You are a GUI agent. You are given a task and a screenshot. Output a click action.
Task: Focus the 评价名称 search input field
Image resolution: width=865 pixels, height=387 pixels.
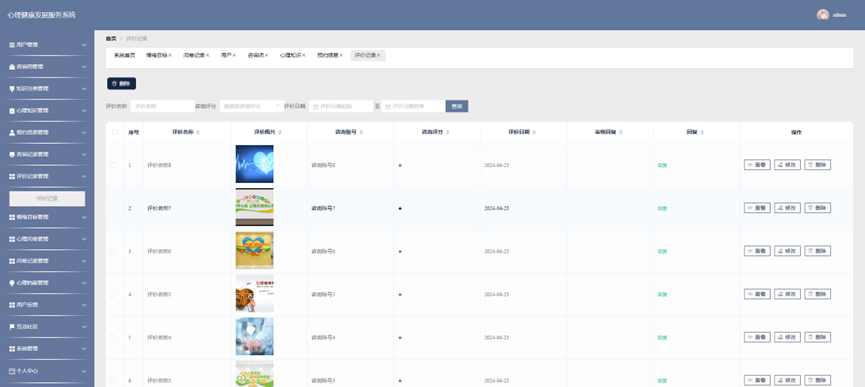[162, 106]
